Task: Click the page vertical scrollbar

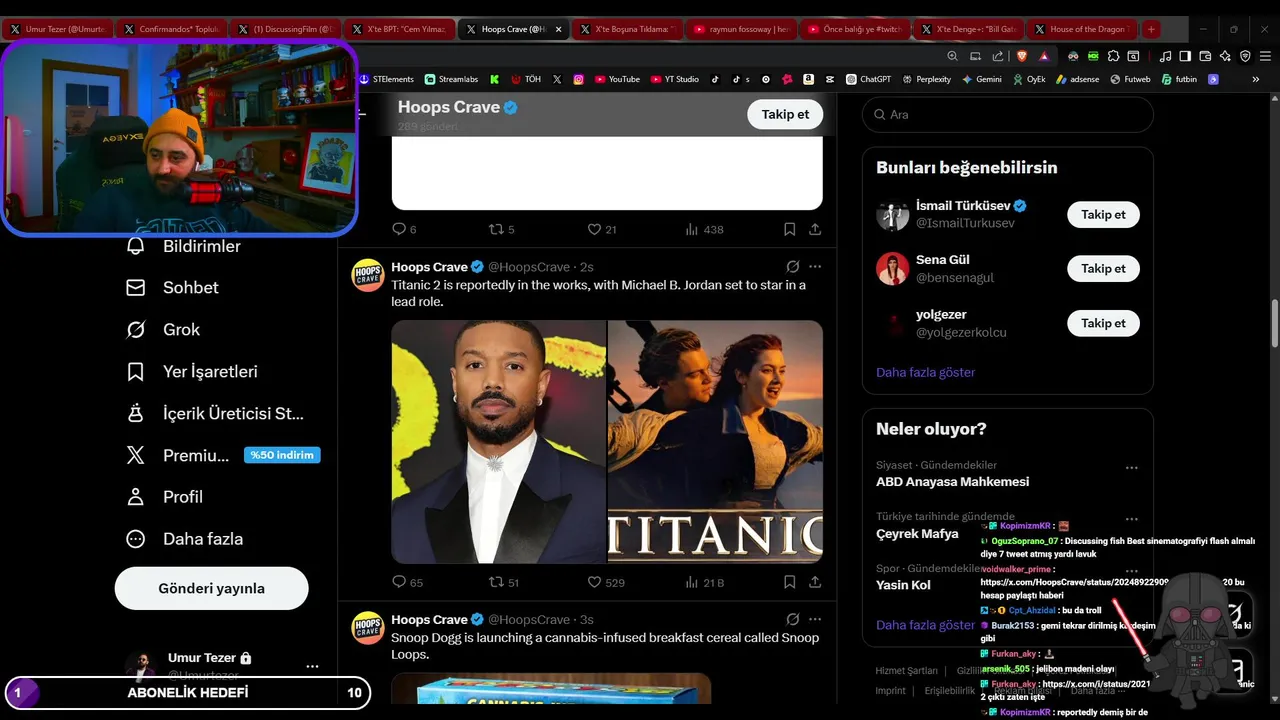Action: pyautogui.click(x=1274, y=321)
